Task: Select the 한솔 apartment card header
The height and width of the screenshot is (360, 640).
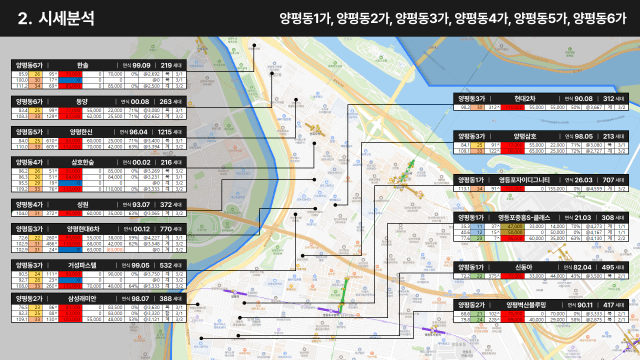Action: [x=99, y=65]
